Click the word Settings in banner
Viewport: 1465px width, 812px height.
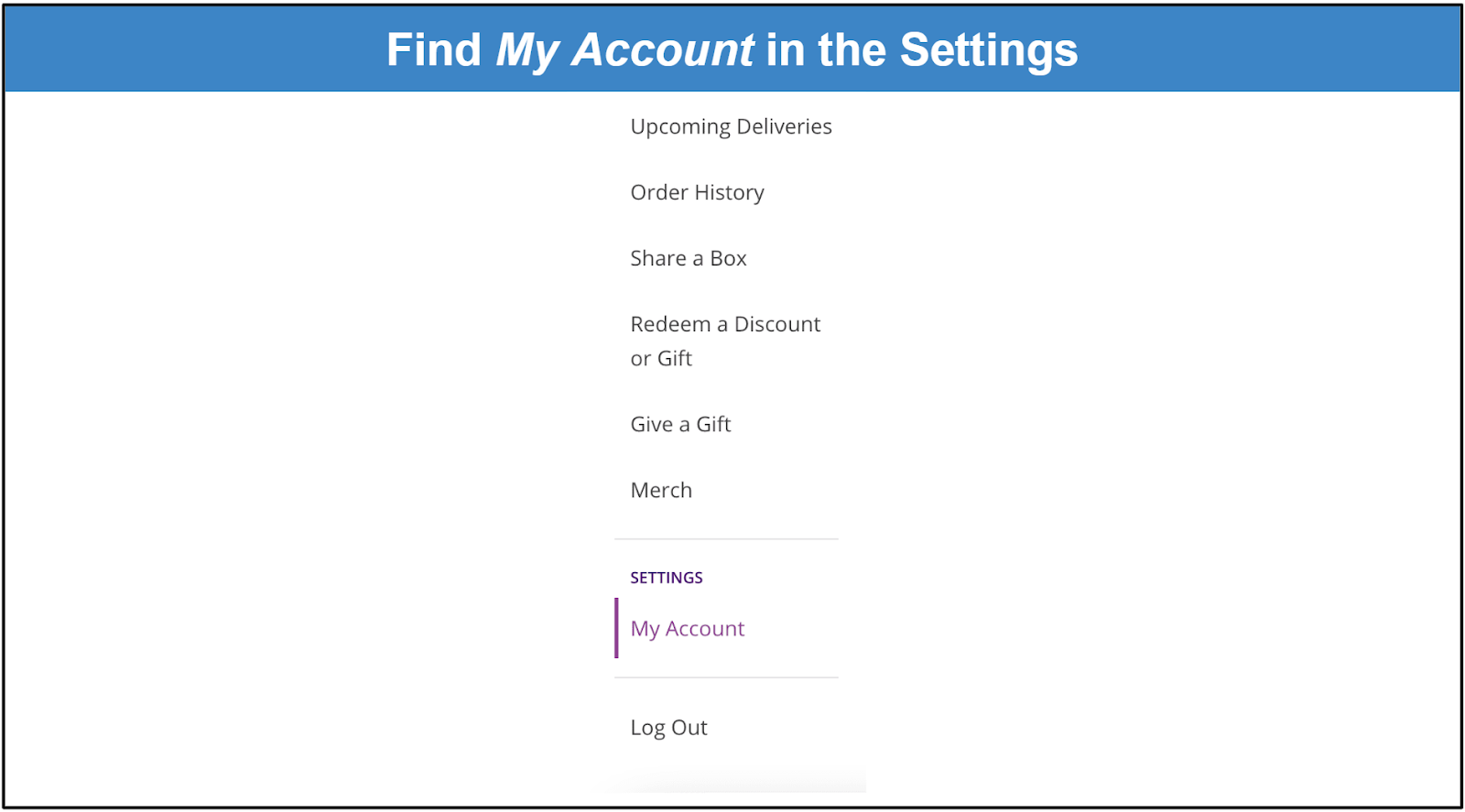tap(989, 50)
